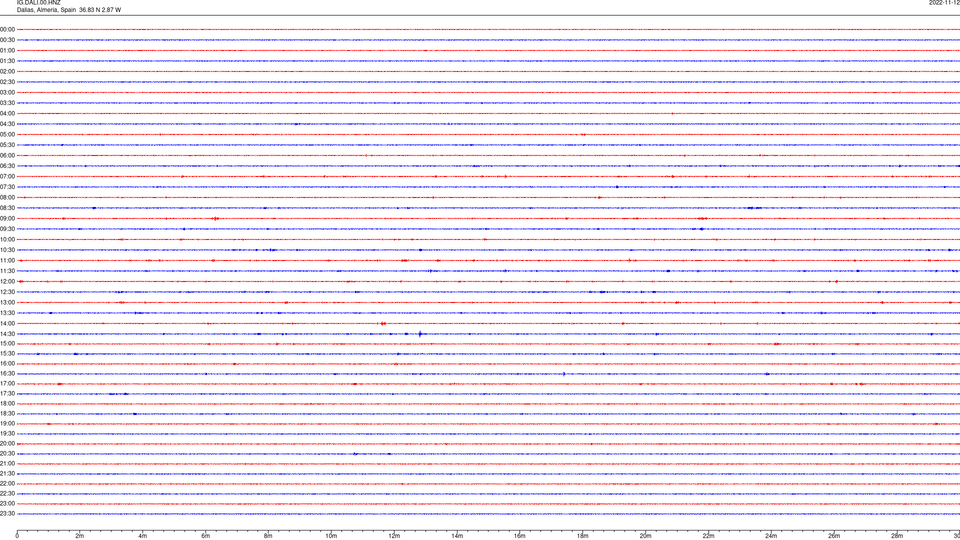The image size is (960, 540).
Task: Pick the 10:00 trace time label
Action: (x=7, y=239)
